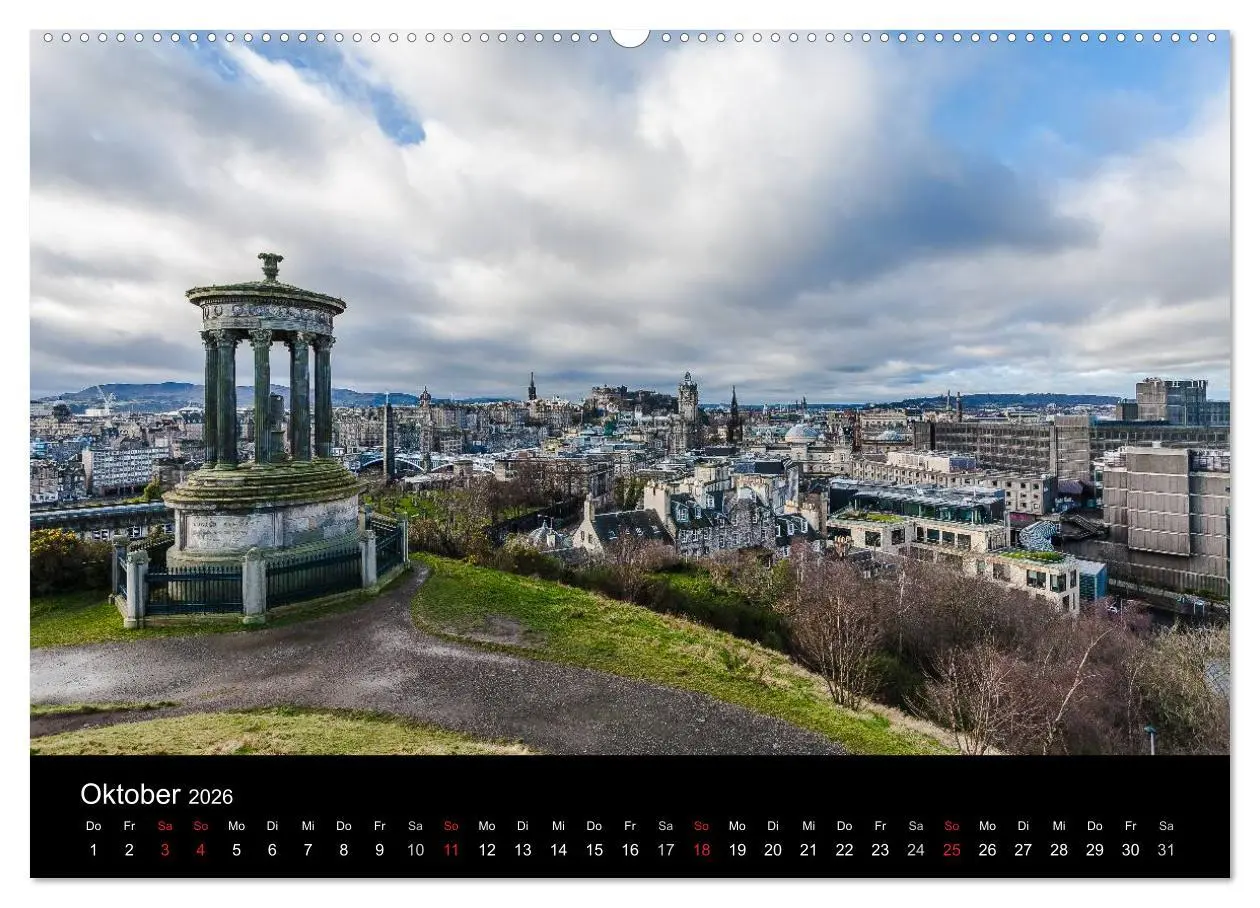Viewport: 1260px width, 908px height.
Task: Select day 1 in the calendar row
Action: tap(93, 850)
